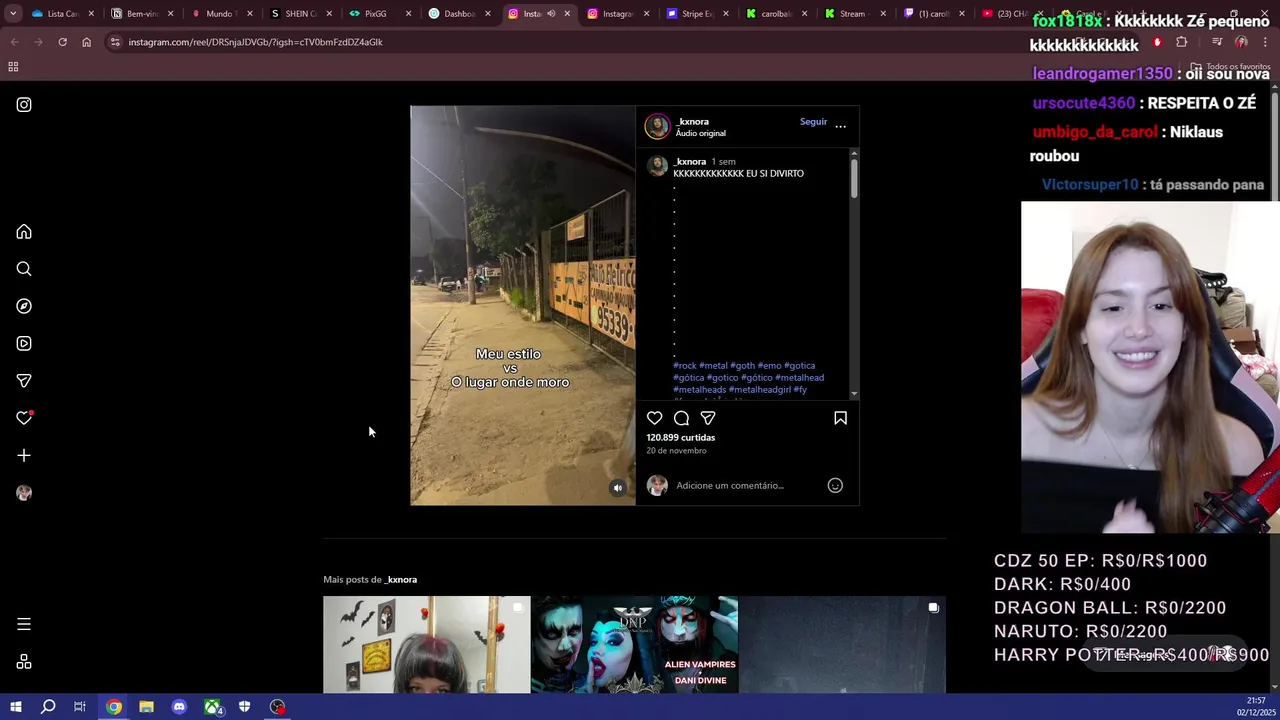Open the Meta apps grid icon in the sidebar
Image resolution: width=1280 pixels, height=720 pixels.
[24, 662]
